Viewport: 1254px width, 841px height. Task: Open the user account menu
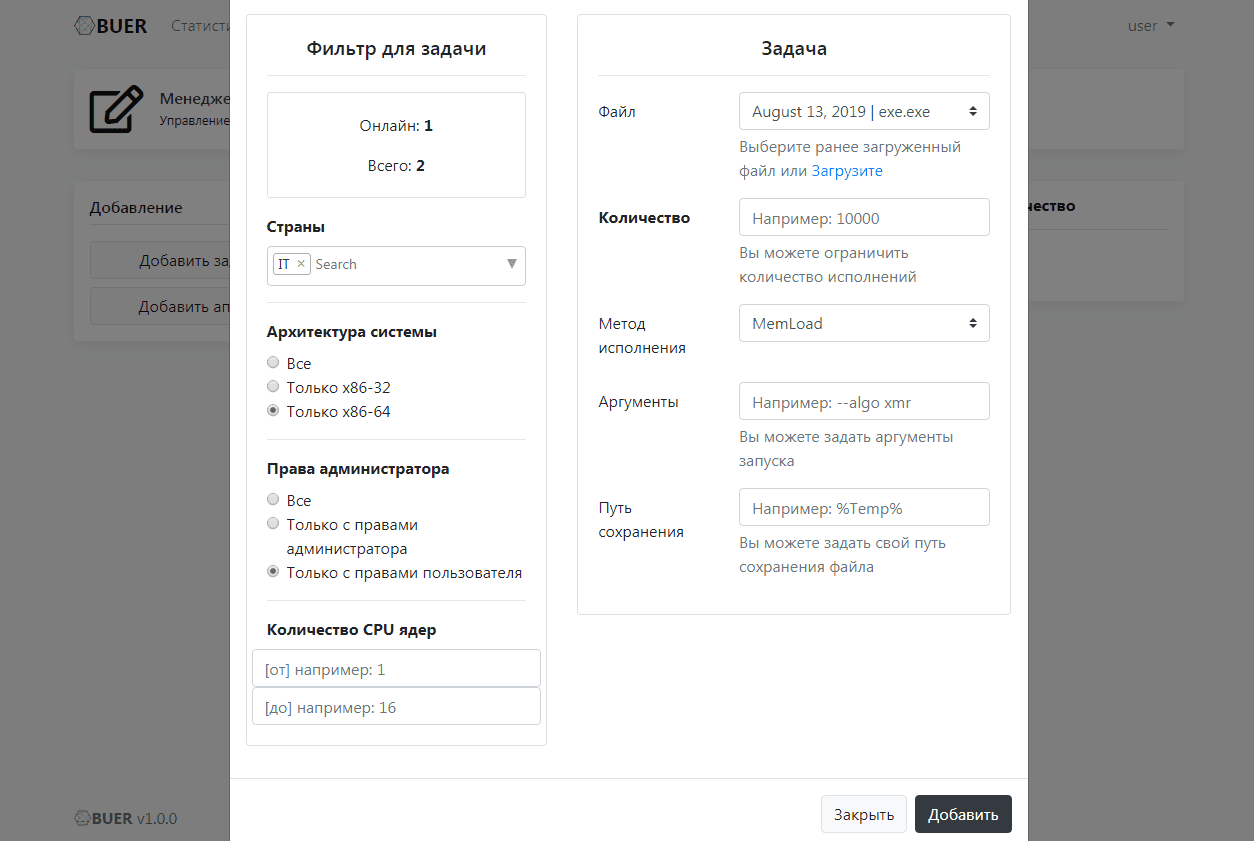[1150, 26]
